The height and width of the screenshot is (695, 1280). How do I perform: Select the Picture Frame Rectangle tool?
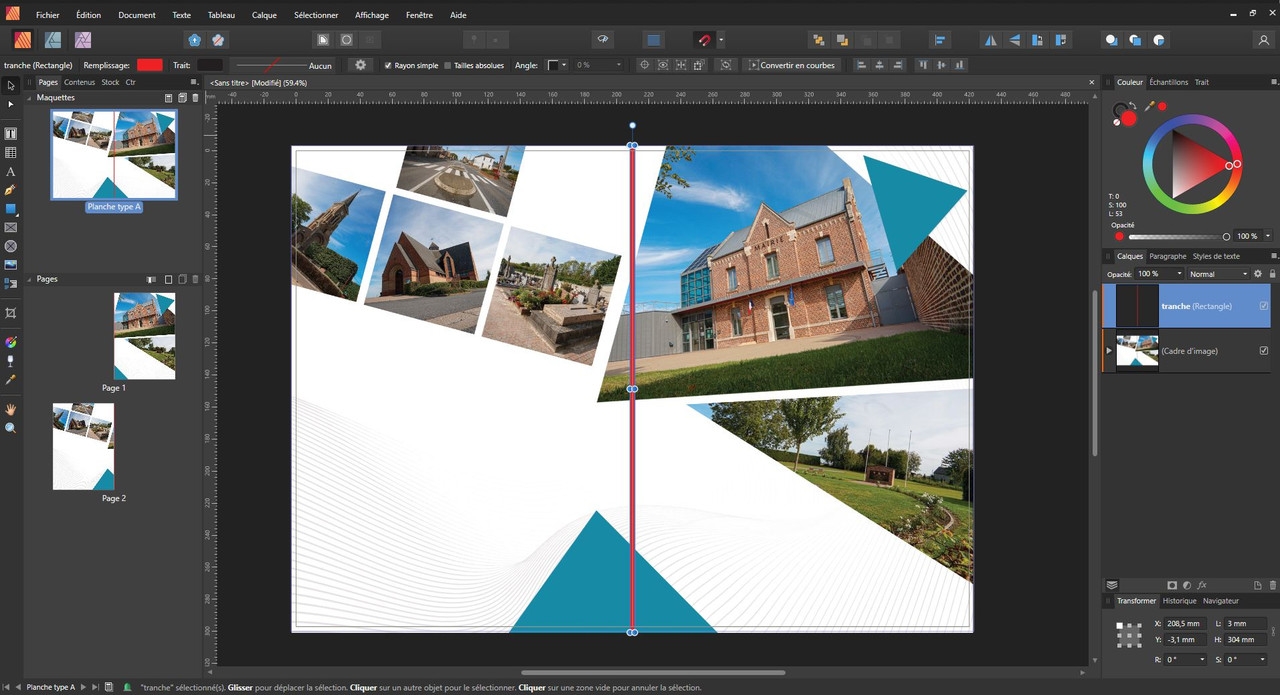(11, 228)
